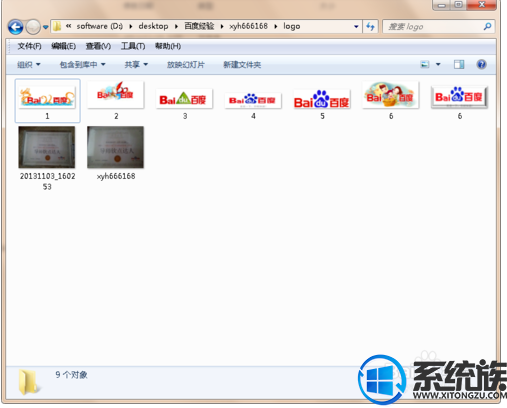The width and height of the screenshot is (507, 408).
Task: Click the blue help question icon
Action: click(x=481, y=64)
